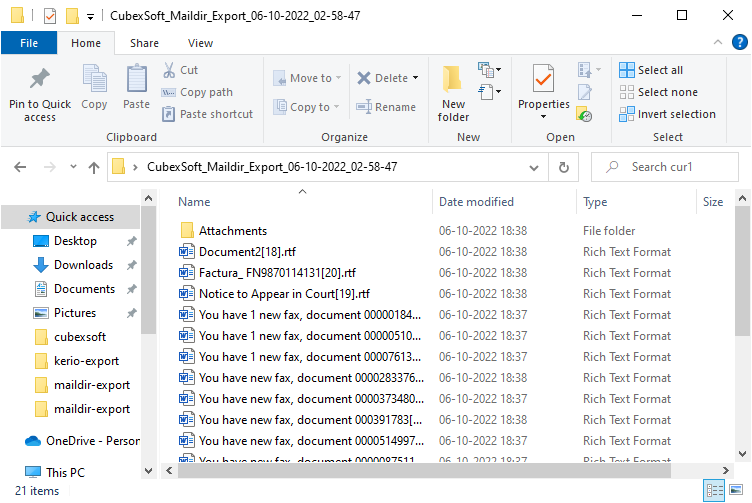Expand the Delete options arrow
This screenshot has width=752, height=503.
point(415,78)
